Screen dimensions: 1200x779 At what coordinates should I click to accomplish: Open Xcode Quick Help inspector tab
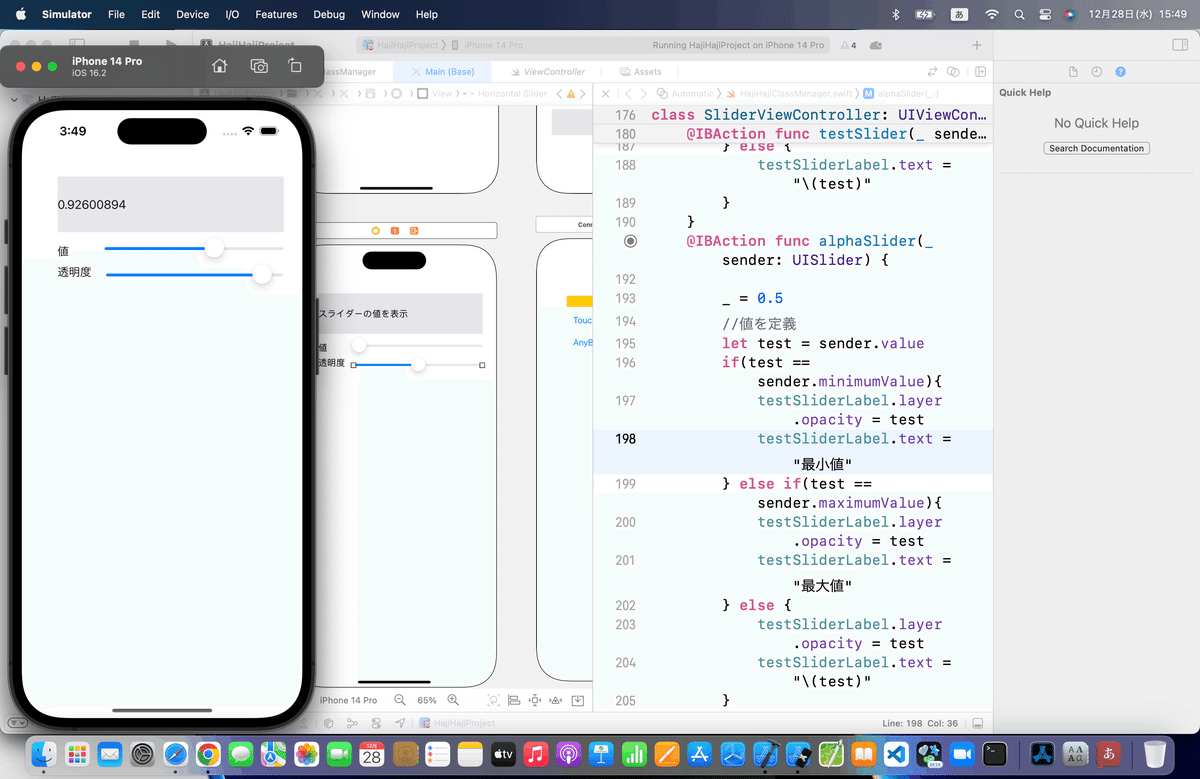pyautogui.click(x=1121, y=72)
